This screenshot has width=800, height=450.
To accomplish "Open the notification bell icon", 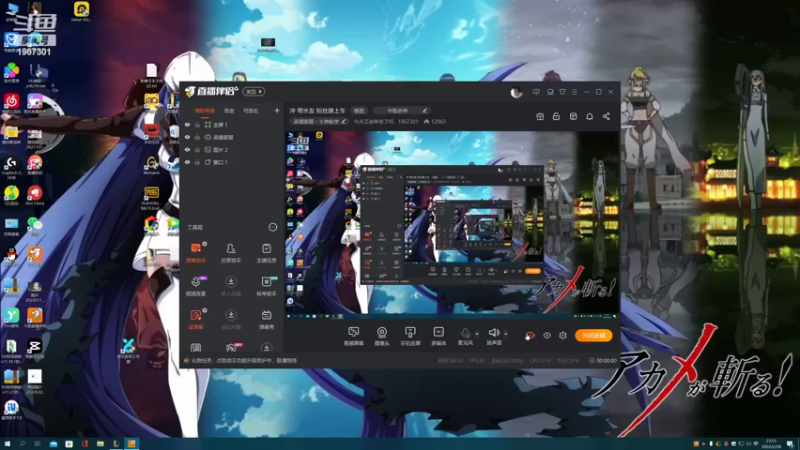I will (589, 116).
